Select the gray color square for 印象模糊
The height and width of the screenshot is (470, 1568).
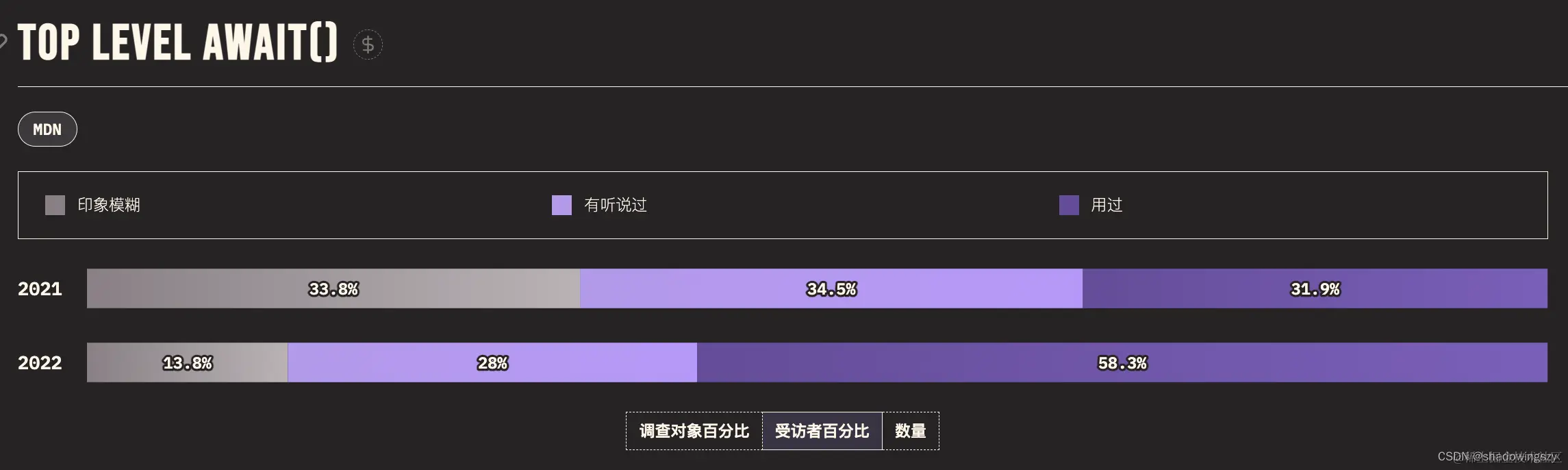53,205
